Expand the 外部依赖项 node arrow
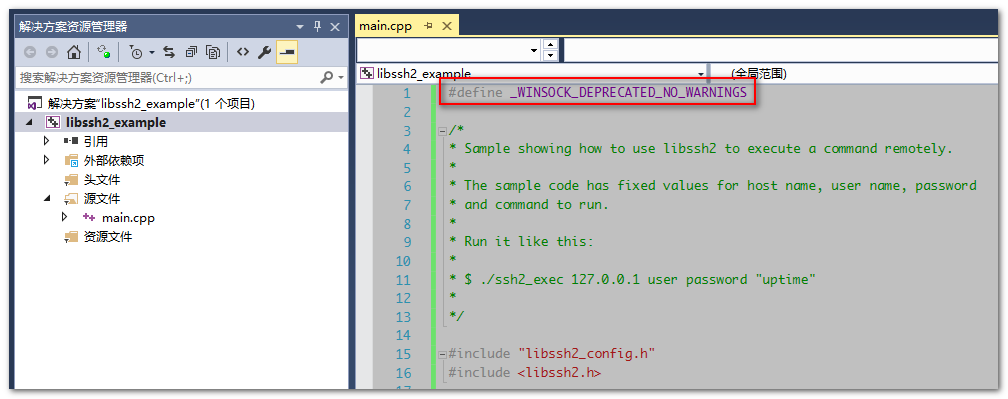The image size is (1008, 399). pos(46,159)
